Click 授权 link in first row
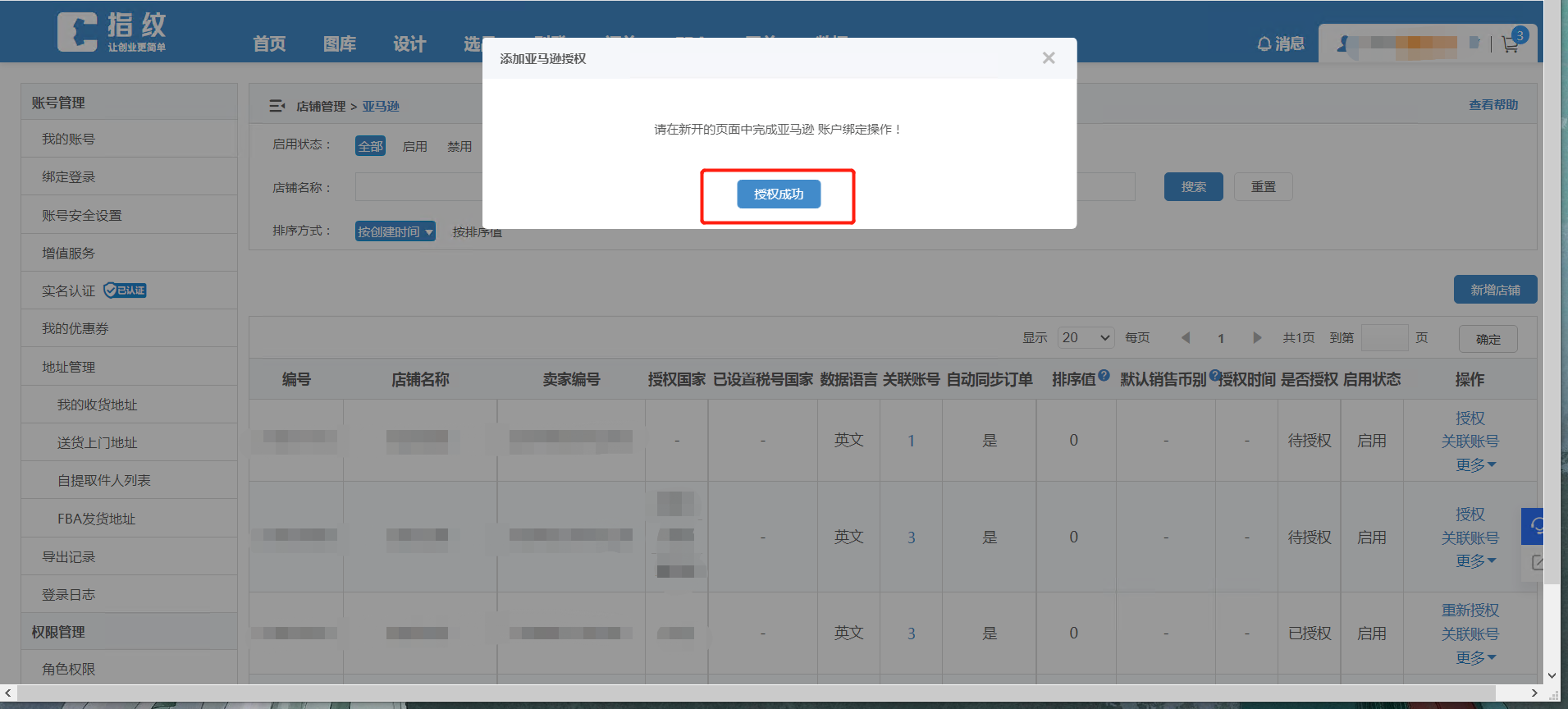Image resolution: width=1568 pixels, height=709 pixels. pos(1470,418)
